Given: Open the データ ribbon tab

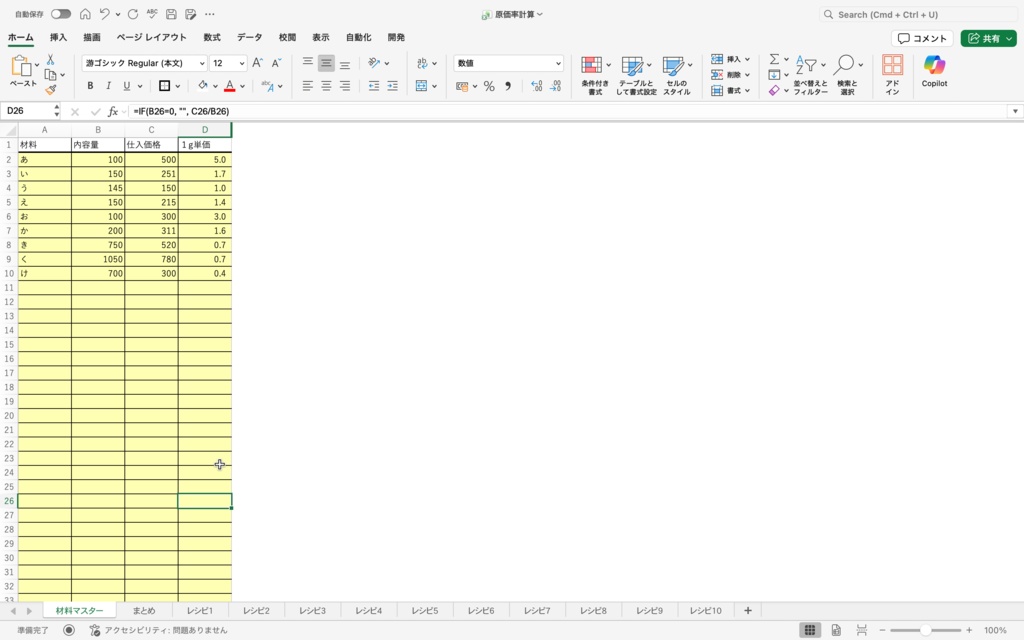Looking at the screenshot, I should pos(249,37).
